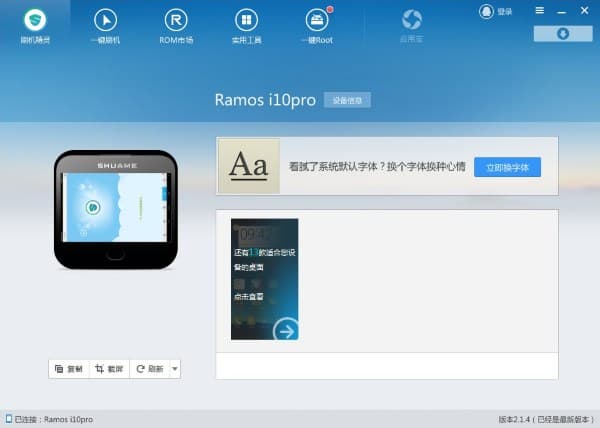Click the blue change font now button
The height and width of the screenshot is (428, 600).
507,167
